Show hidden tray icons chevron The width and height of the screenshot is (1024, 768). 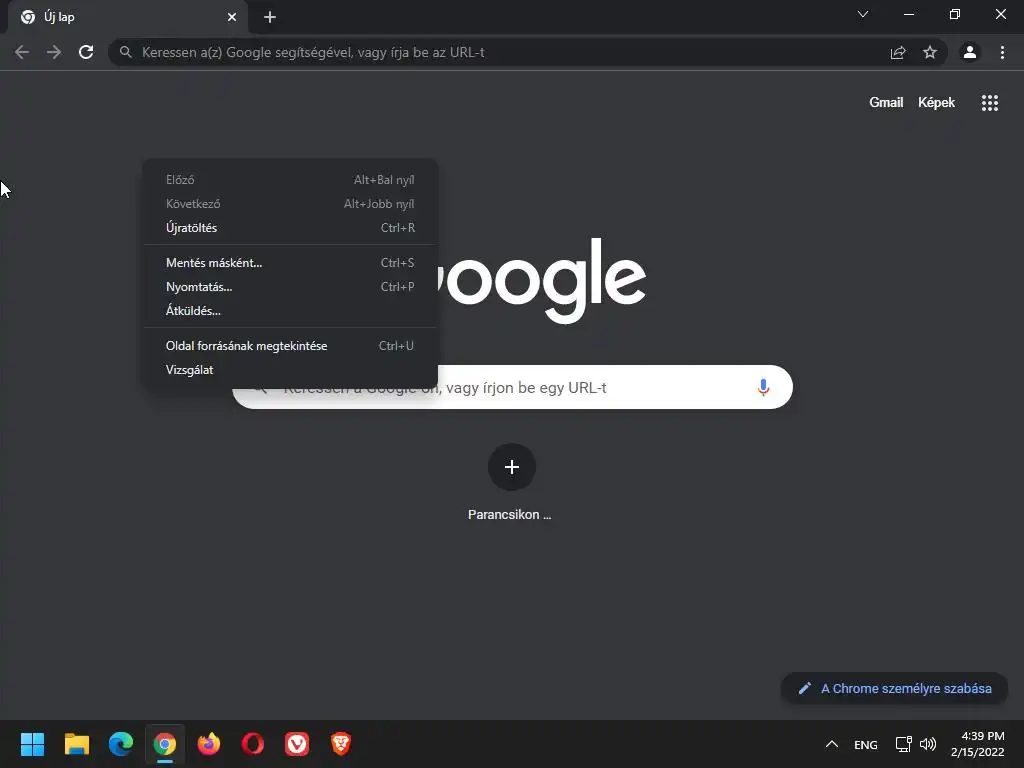point(831,744)
